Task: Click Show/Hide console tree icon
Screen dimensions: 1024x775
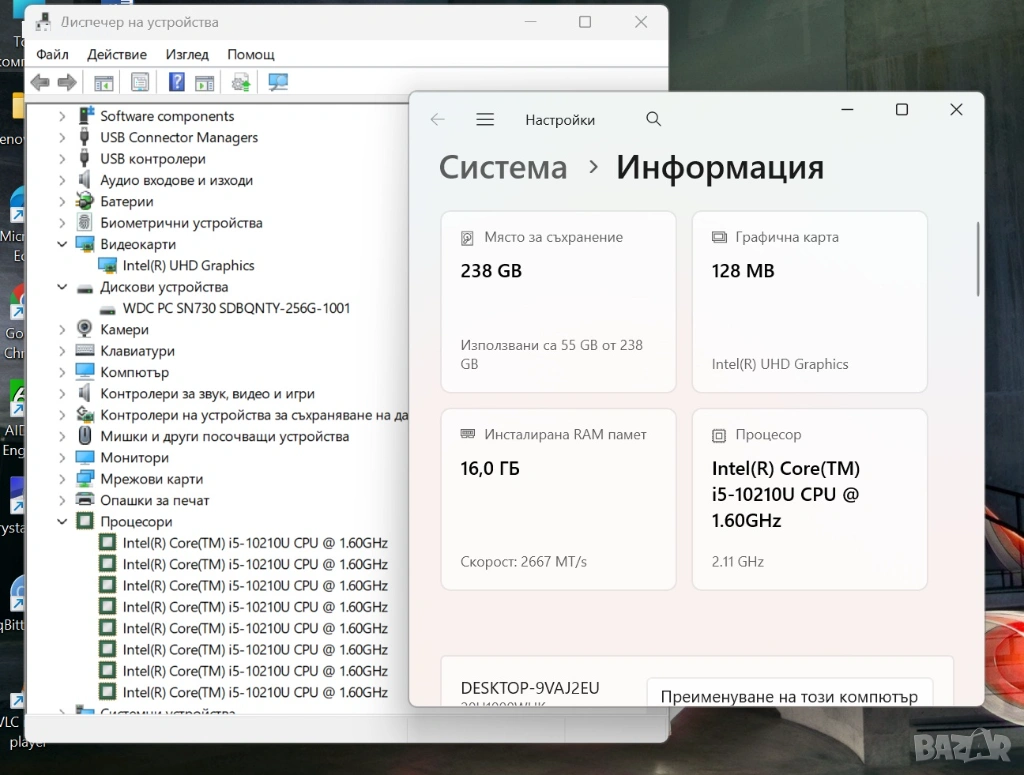Action: tap(103, 82)
